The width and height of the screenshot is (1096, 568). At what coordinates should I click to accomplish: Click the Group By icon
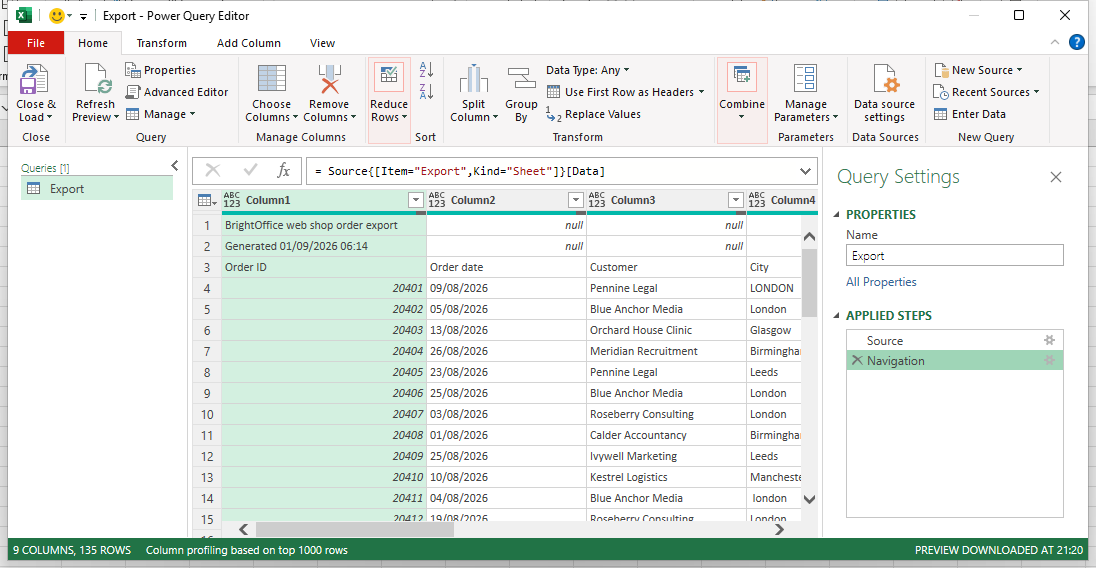click(x=521, y=78)
